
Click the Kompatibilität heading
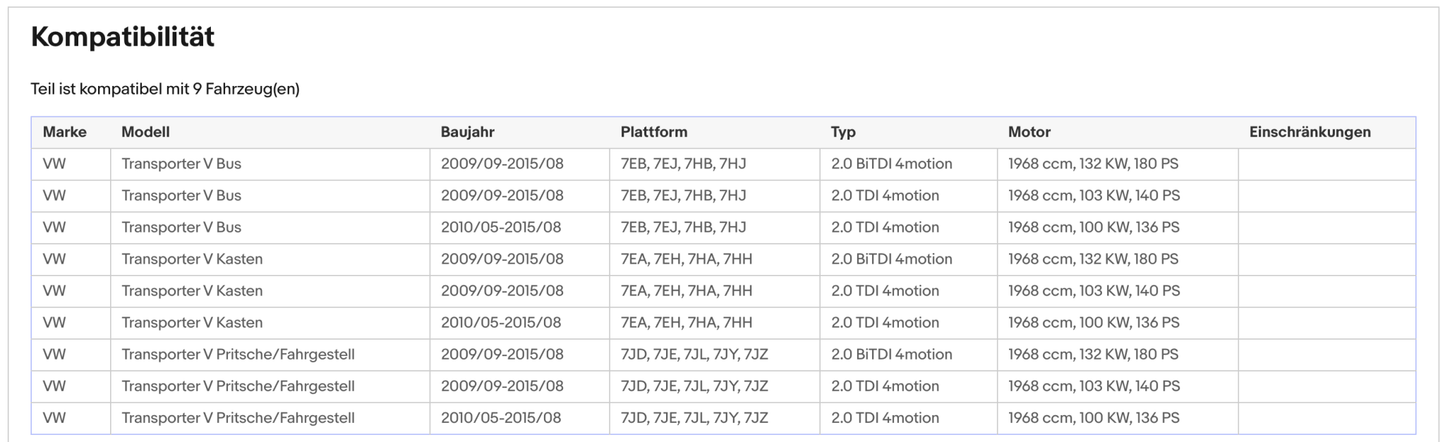(x=122, y=37)
